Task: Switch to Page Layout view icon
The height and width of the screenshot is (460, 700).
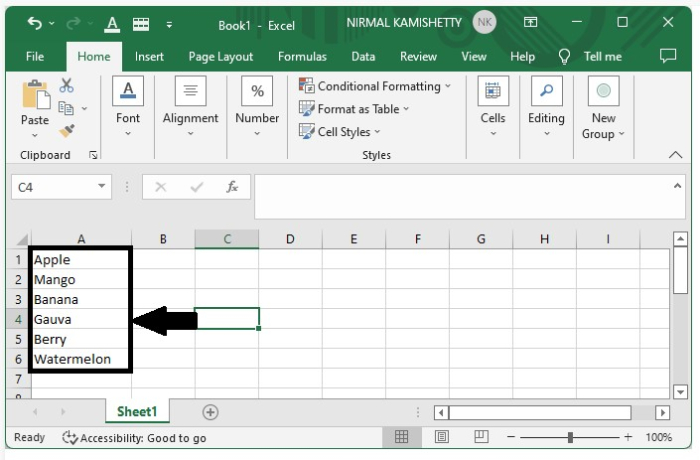Action: point(442,437)
